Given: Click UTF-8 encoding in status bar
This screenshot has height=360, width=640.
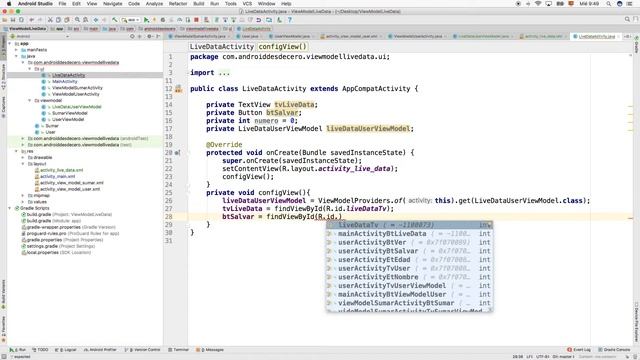Looking at the screenshot, I should pyautogui.click(x=542, y=357).
